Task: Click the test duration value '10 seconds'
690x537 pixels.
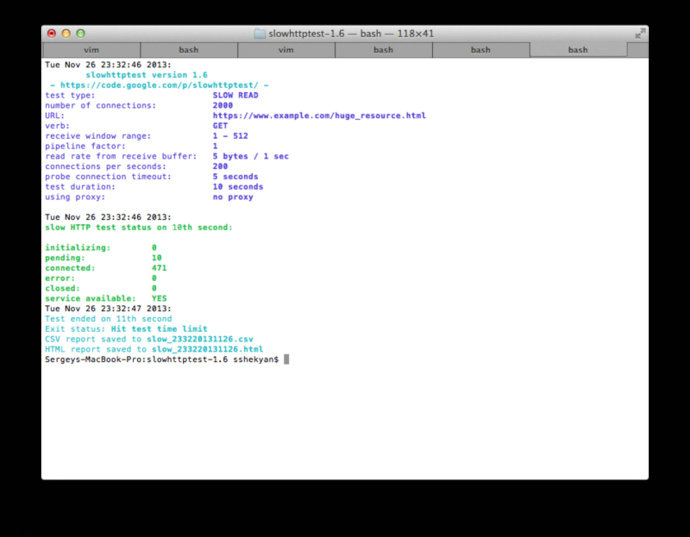Action: pos(238,187)
